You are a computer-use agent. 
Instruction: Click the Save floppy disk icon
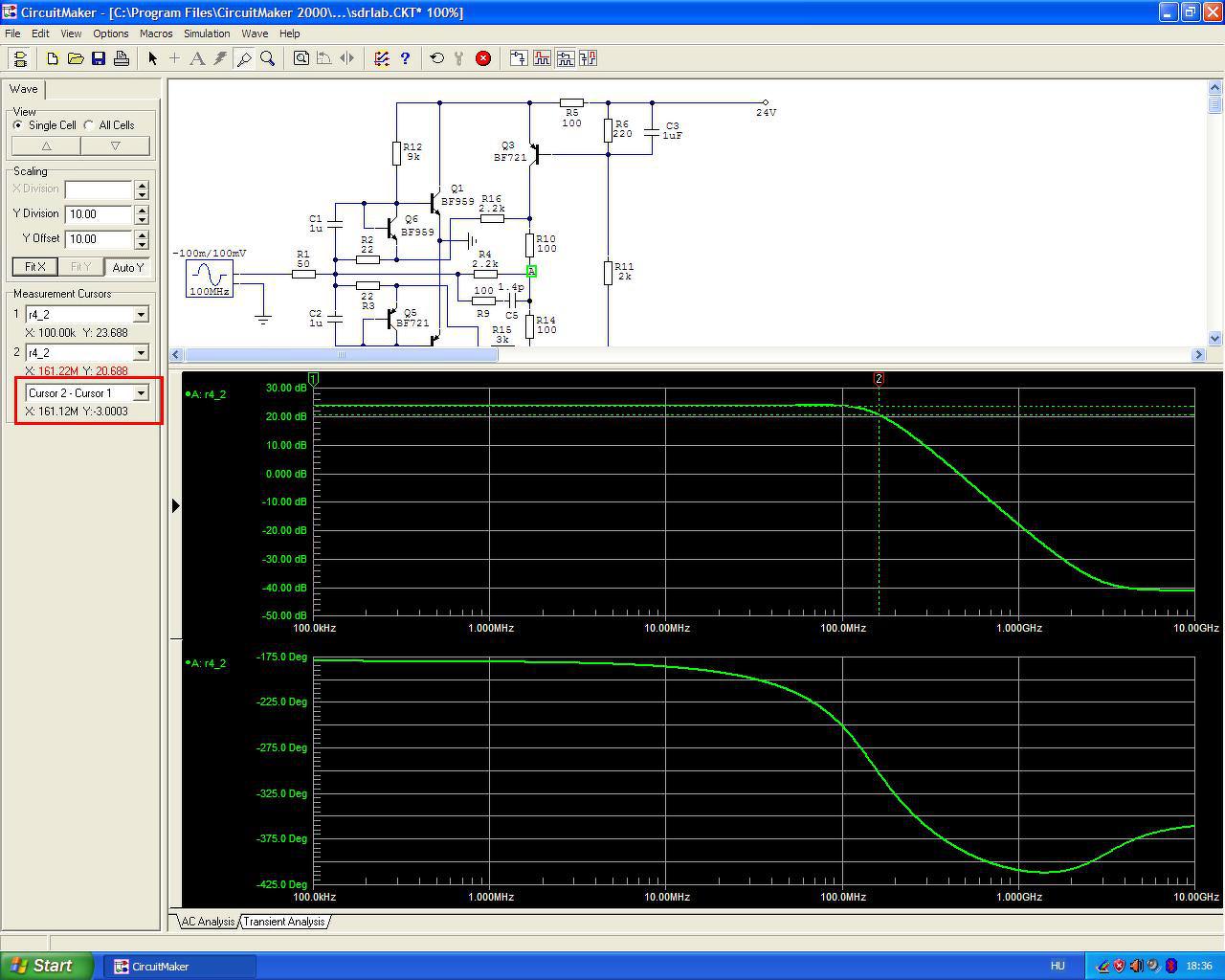click(x=99, y=58)
